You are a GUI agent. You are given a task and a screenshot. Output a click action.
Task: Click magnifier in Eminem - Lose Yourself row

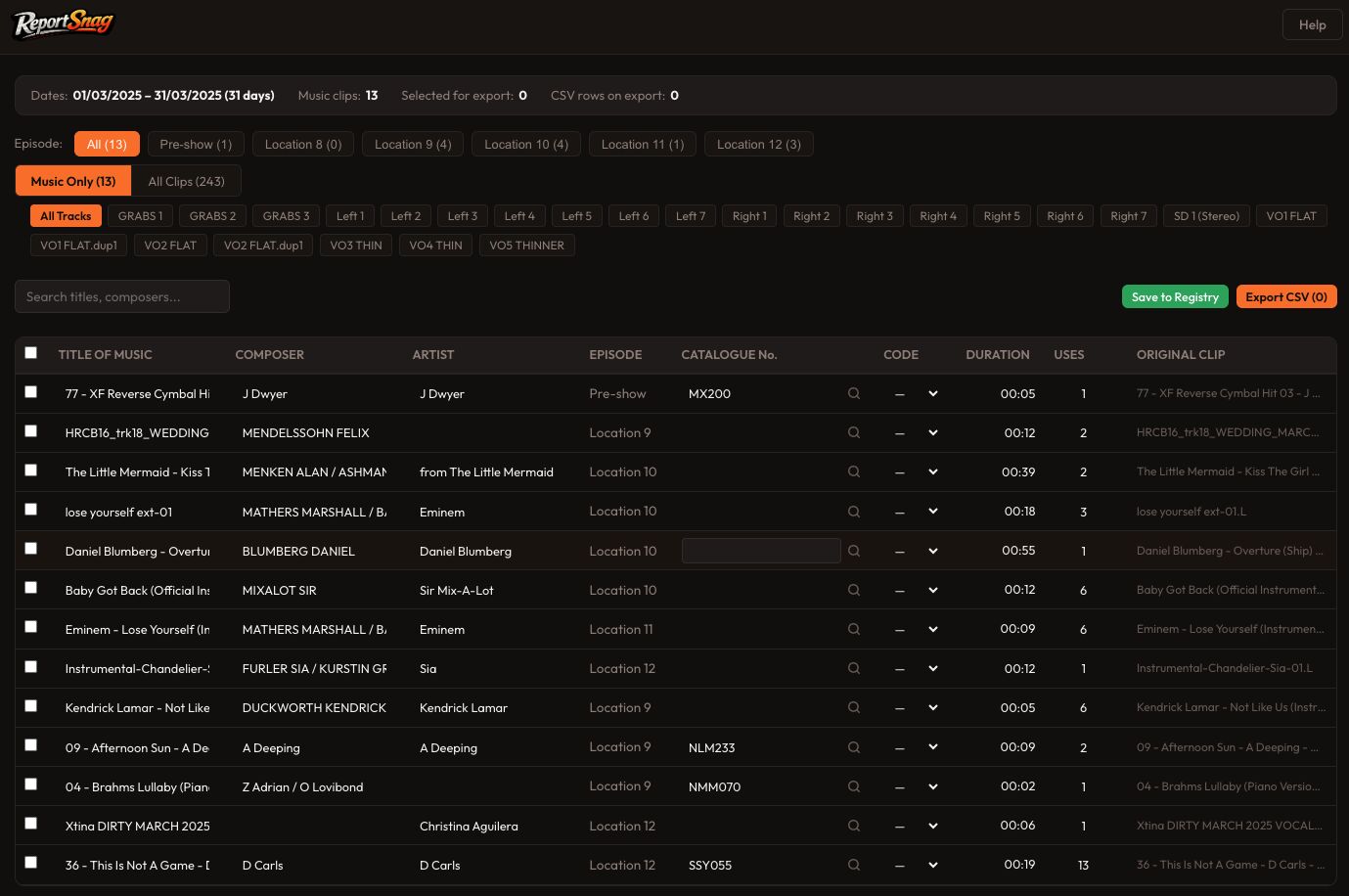click(854, 629)
